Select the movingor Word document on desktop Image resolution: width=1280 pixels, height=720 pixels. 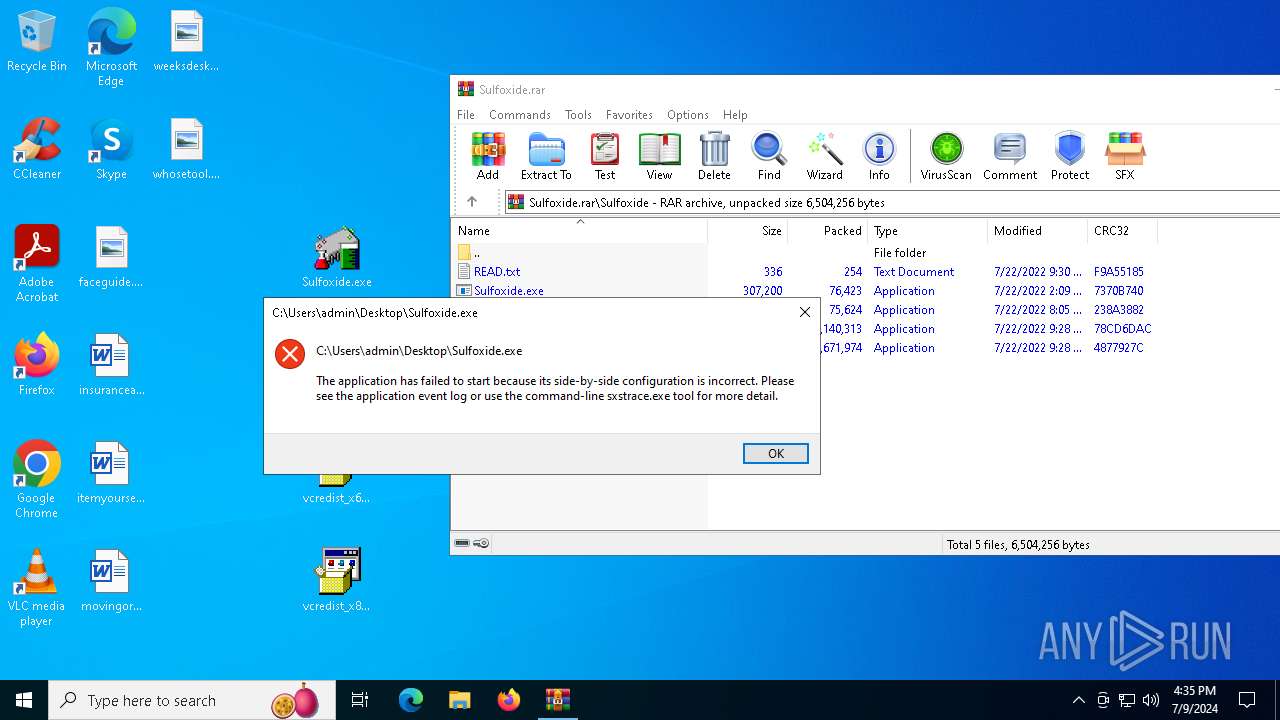click(x=111, y=581)
